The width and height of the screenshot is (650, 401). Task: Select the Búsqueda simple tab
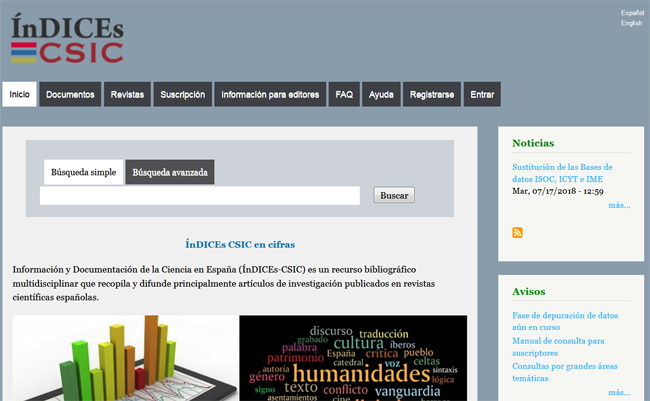83,172
